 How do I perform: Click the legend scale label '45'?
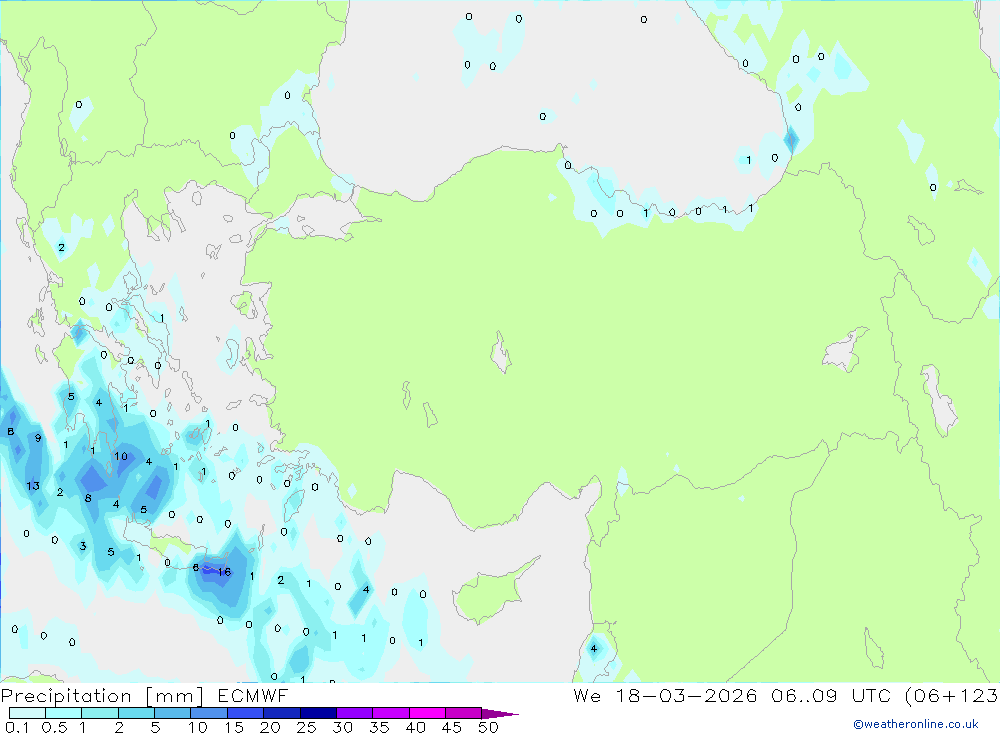(x=452, y=727)
